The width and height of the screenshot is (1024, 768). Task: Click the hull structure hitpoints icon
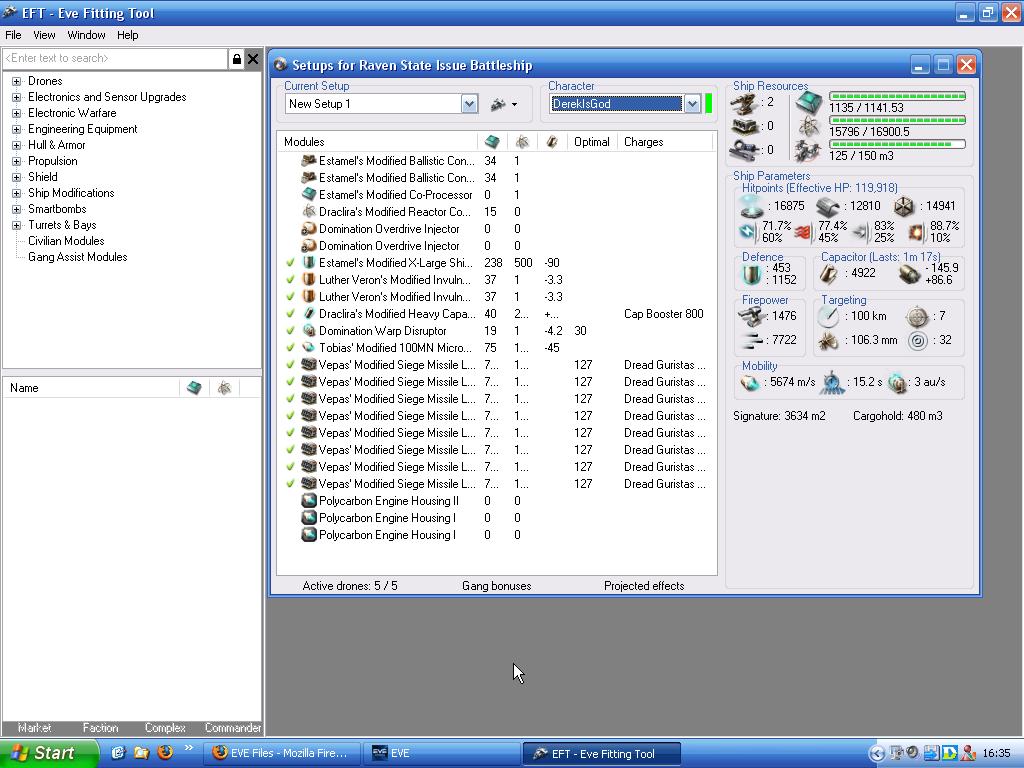click(904, 206)
